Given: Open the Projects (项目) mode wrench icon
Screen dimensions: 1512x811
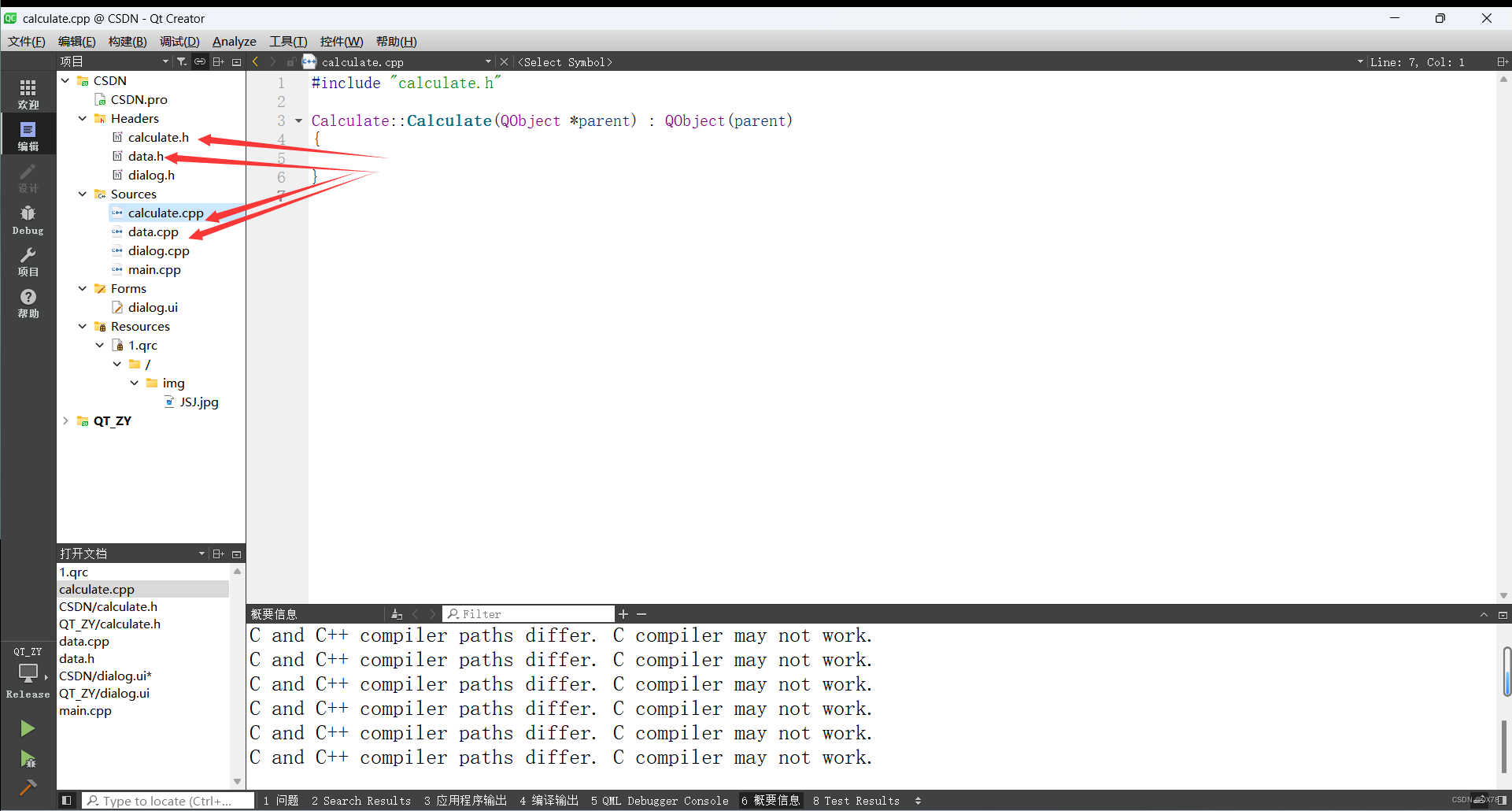Looking at the screenshot, I should coord(28,261).
